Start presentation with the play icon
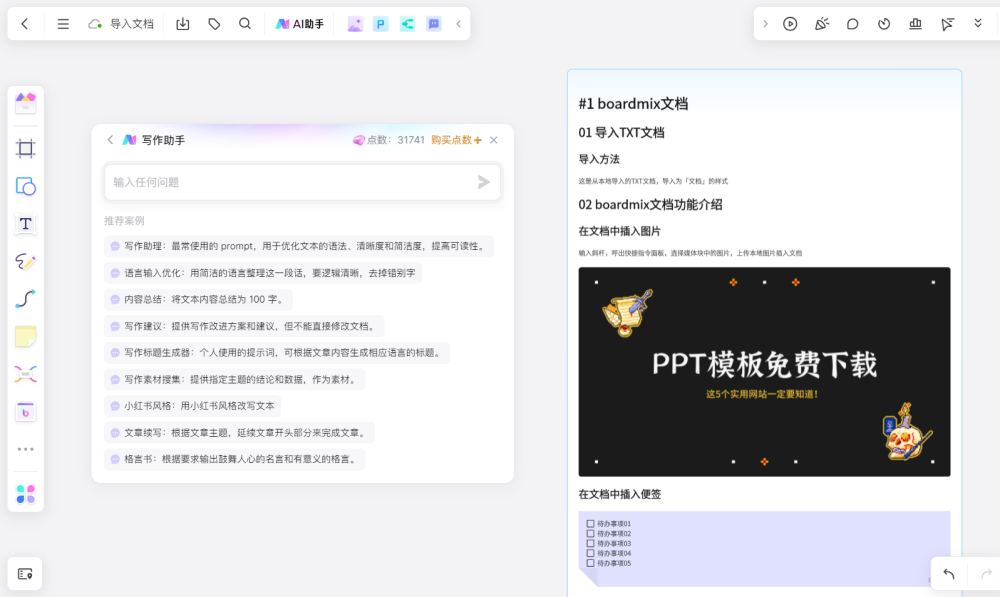The width and height of the screenshot is (1000, 597). click(790, 24)
